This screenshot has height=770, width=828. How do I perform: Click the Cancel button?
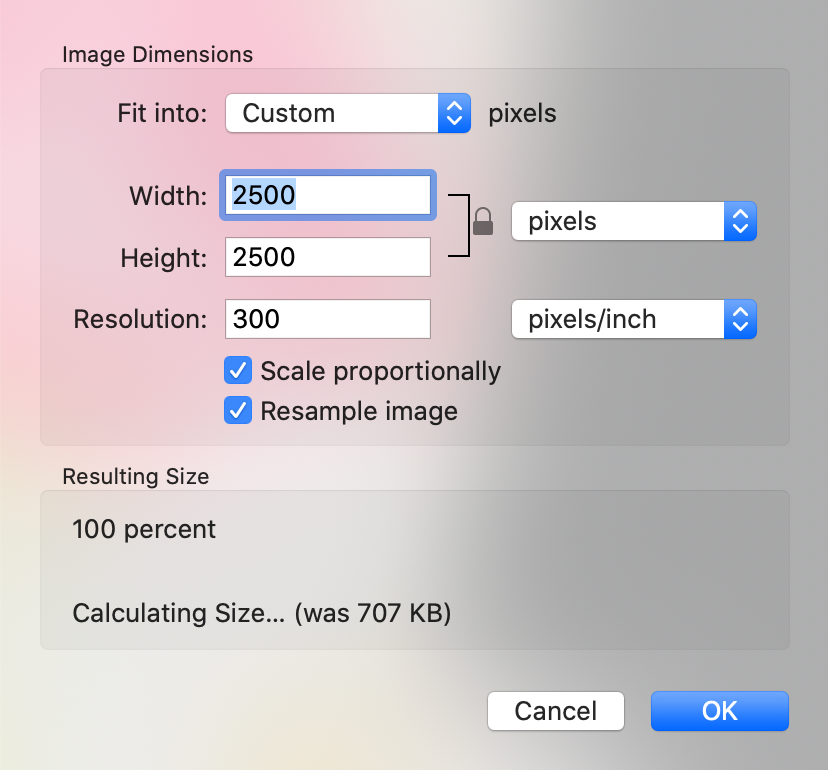click(556, 711)
